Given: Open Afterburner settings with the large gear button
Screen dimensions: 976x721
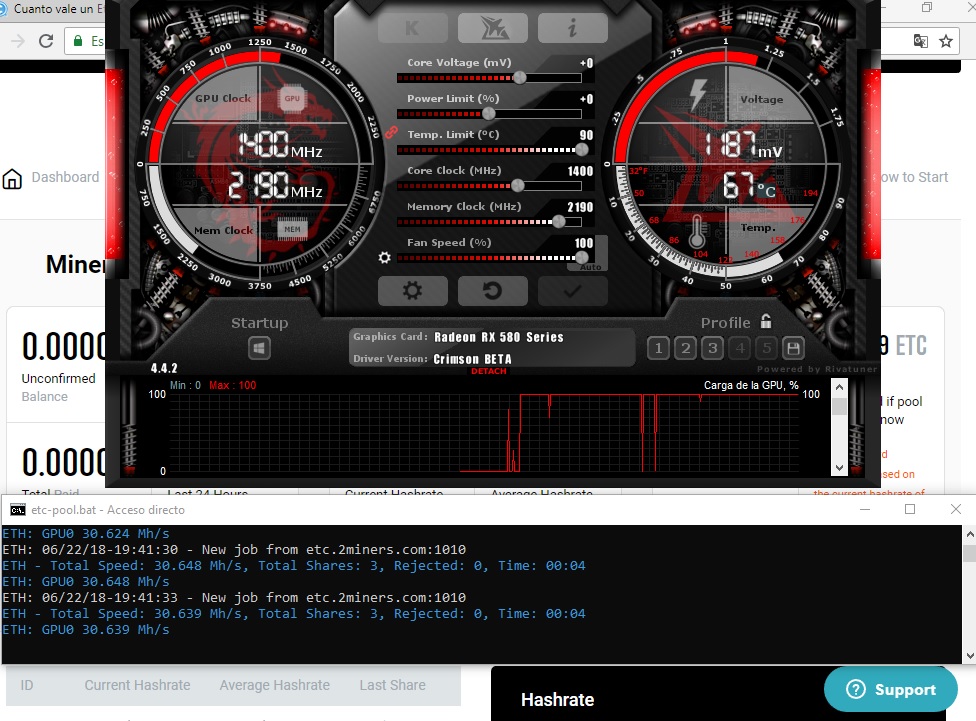Looking at the screenshot, I should click(x=413, y=291).
